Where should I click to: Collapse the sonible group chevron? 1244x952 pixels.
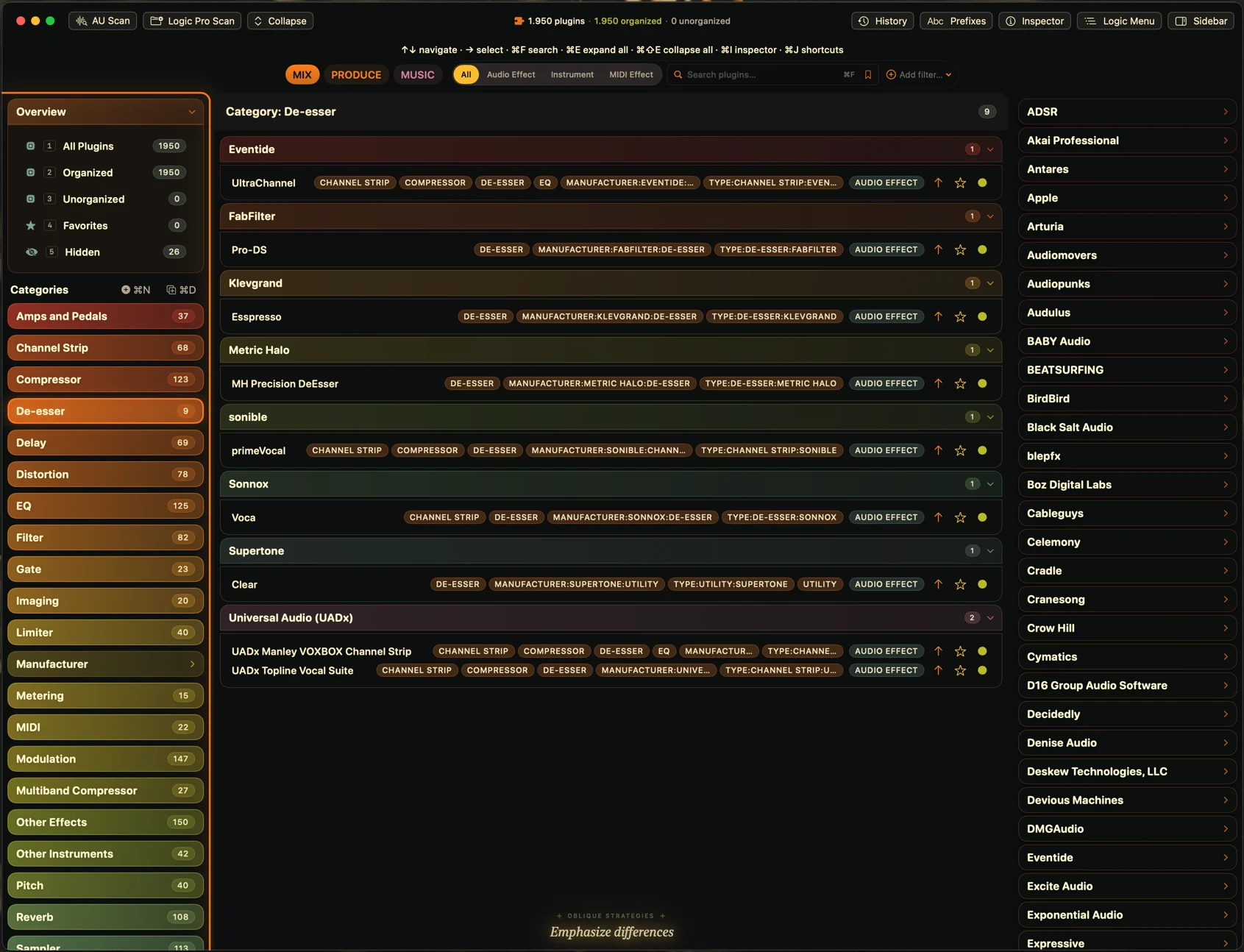[990, 417]
